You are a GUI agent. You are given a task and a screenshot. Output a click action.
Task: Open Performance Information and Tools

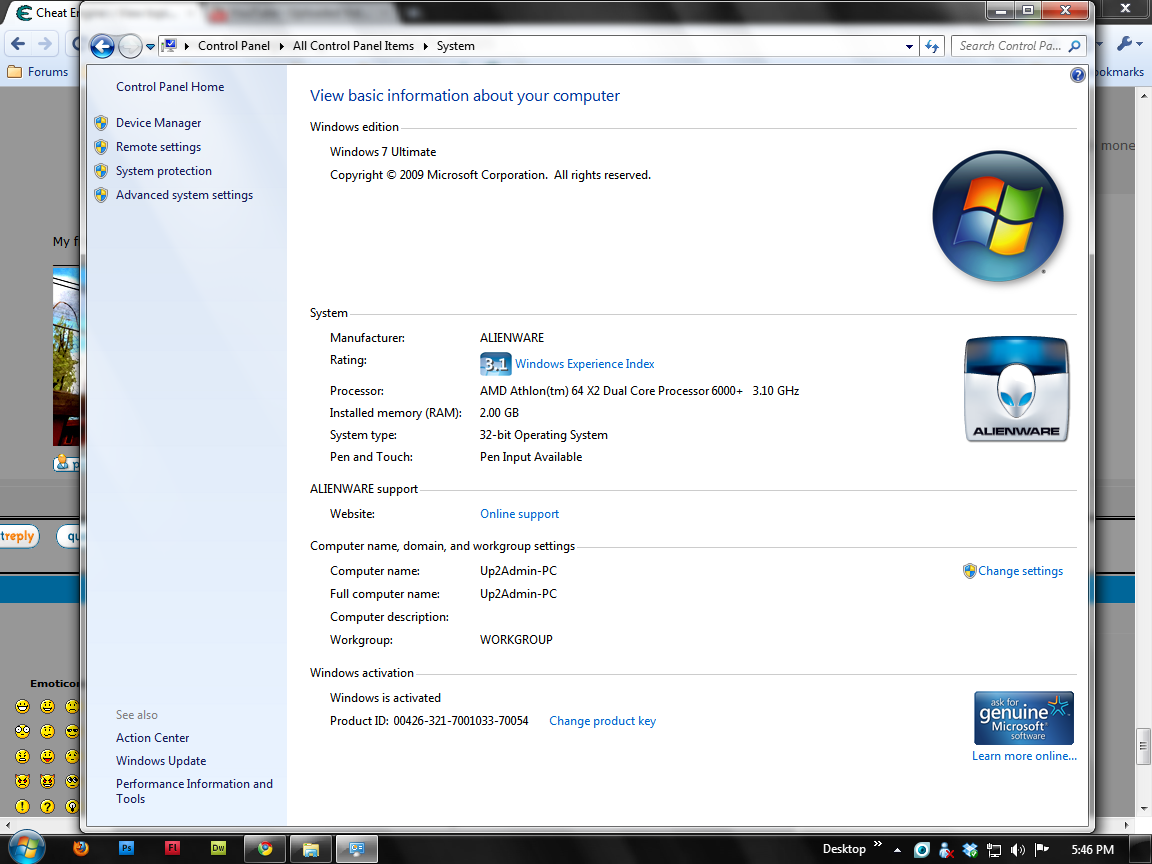194,791
